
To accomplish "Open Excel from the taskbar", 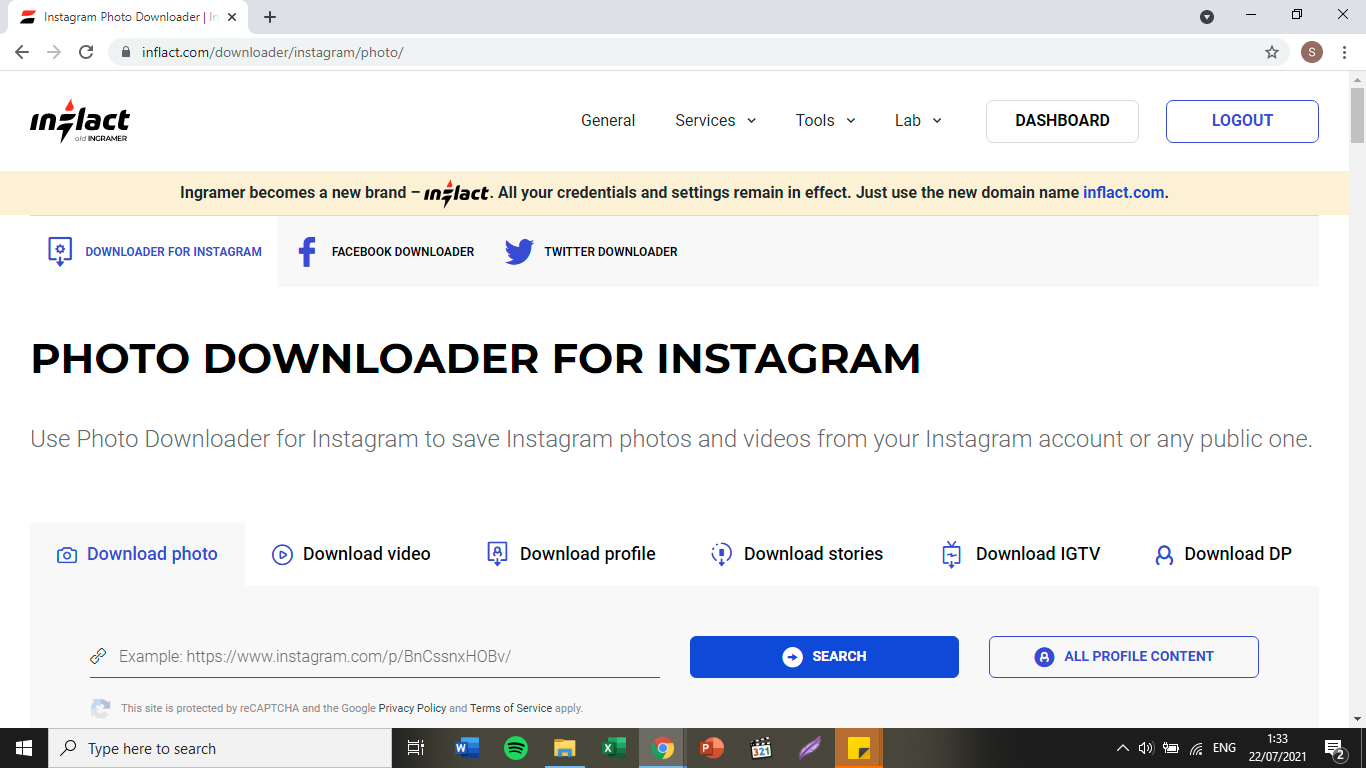I will click(614, 748).
